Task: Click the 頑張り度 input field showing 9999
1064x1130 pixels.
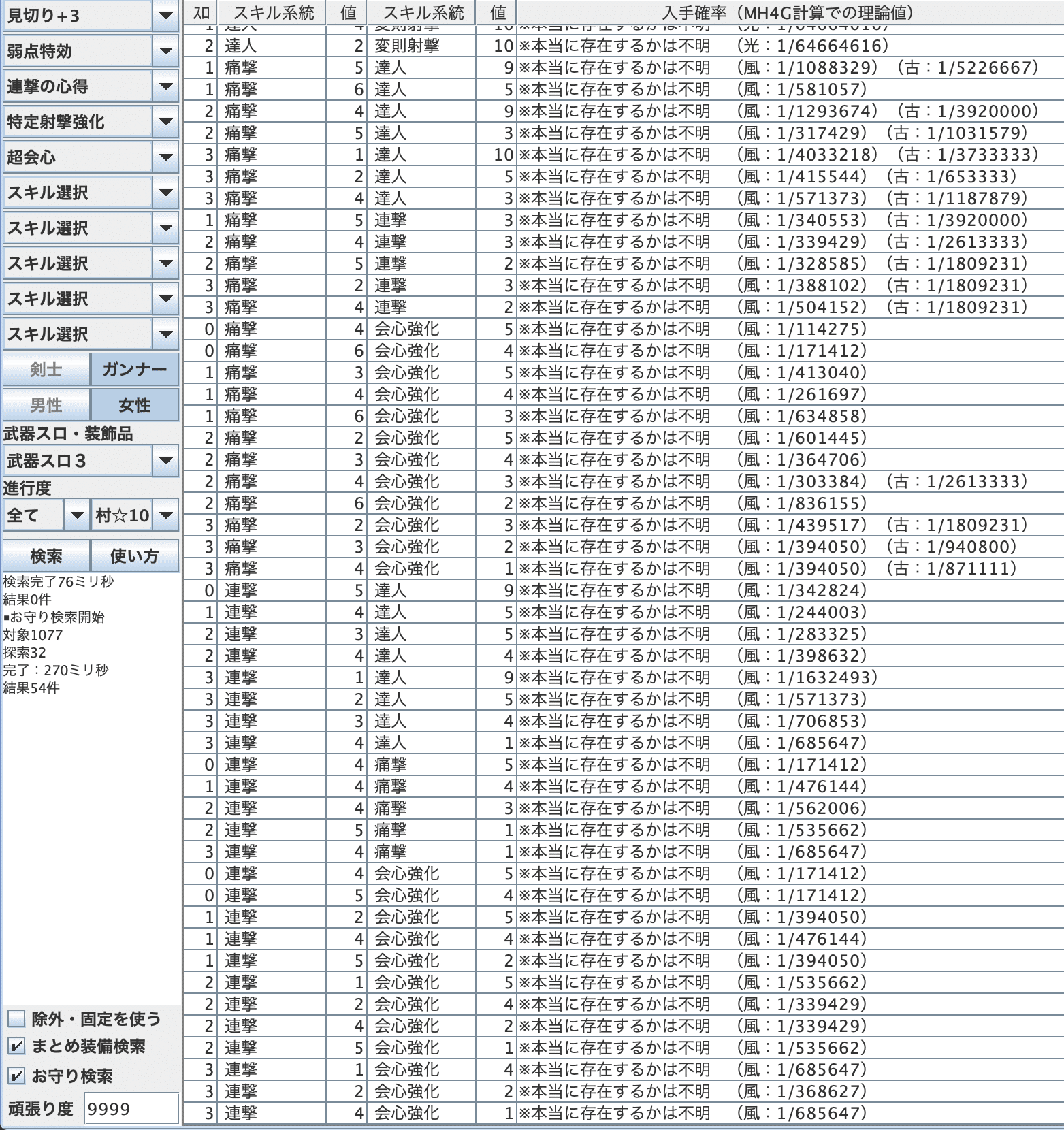Action: (131, 1109)
